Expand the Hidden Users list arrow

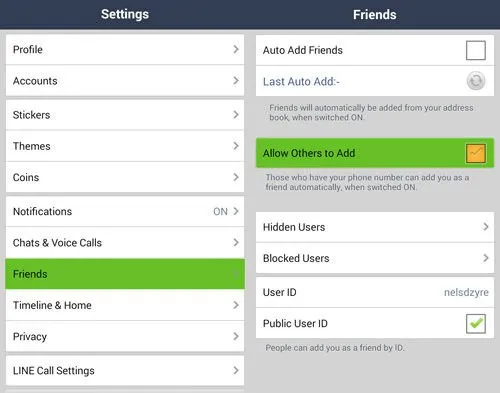click(486, 227)
